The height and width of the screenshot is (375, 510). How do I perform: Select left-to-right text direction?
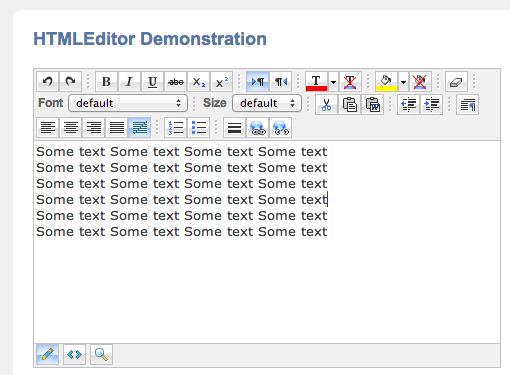(x=257, y=81)
